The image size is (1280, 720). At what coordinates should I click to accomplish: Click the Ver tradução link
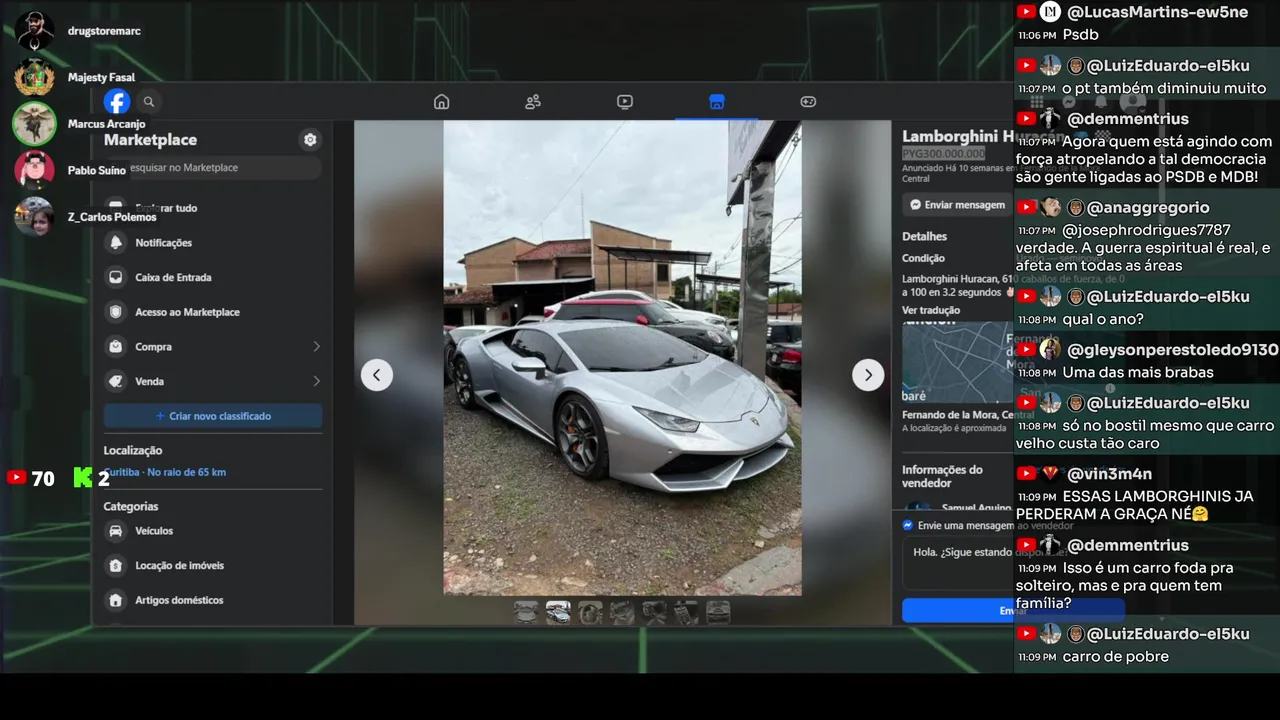tap(931, 310)
